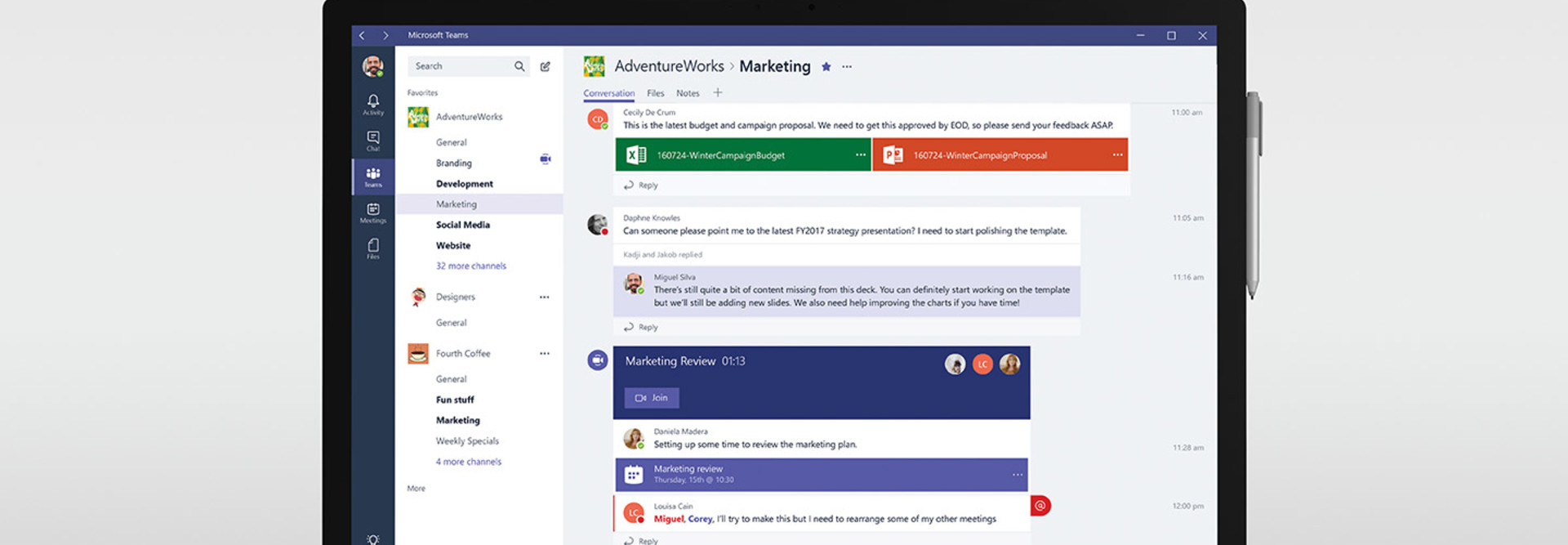Open the Meetings calendar icon
1568x545 pixels.
tap(373, 212)
